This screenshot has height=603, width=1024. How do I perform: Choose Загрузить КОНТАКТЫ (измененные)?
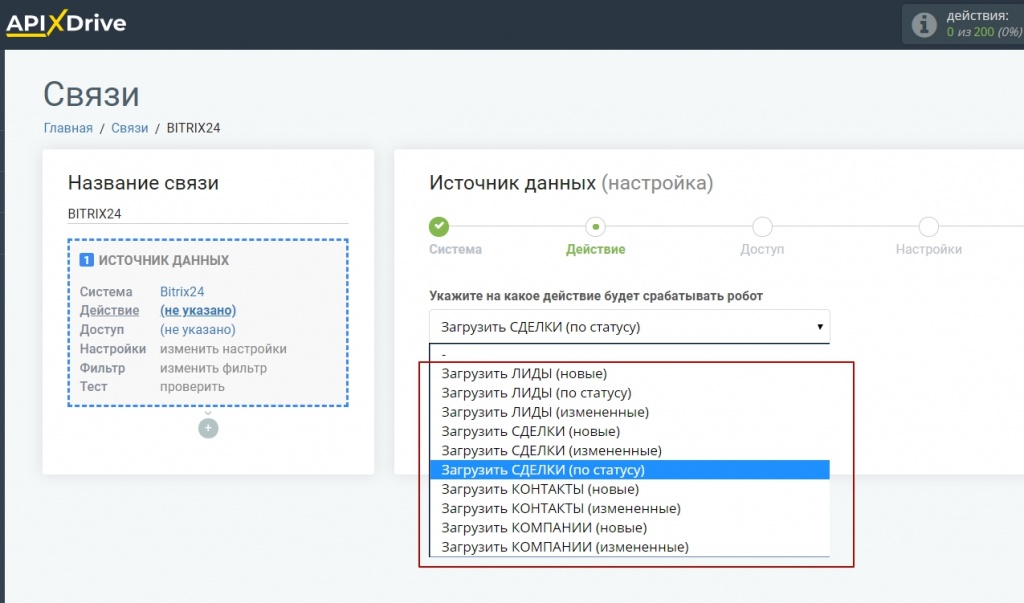[630, 508]
